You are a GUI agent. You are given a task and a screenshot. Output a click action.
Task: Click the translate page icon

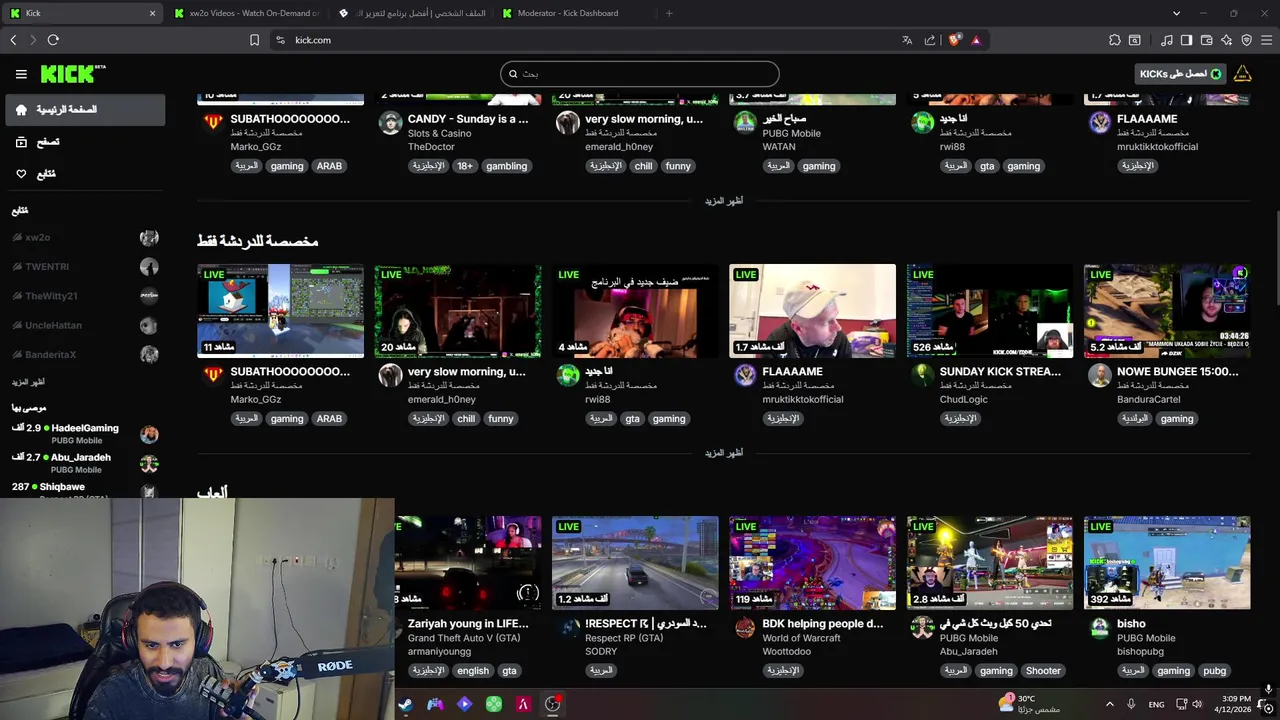(x=907, y=40)
